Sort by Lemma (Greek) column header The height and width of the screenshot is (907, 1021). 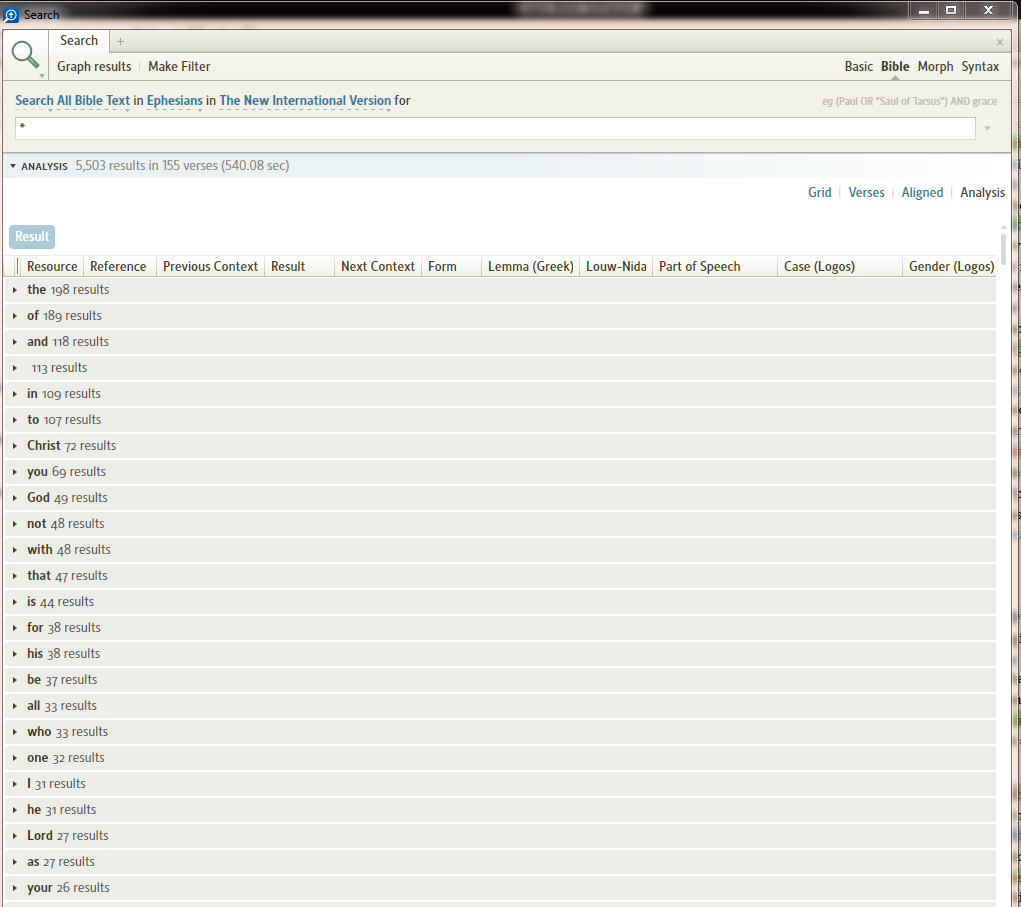(531, 266)
